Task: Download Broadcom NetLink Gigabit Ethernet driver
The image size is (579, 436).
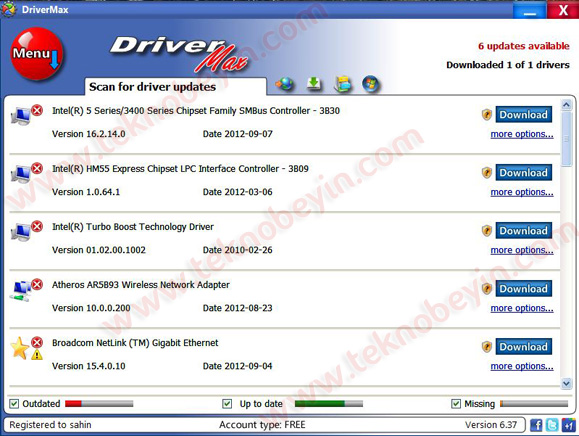Action: coord(524,346)
